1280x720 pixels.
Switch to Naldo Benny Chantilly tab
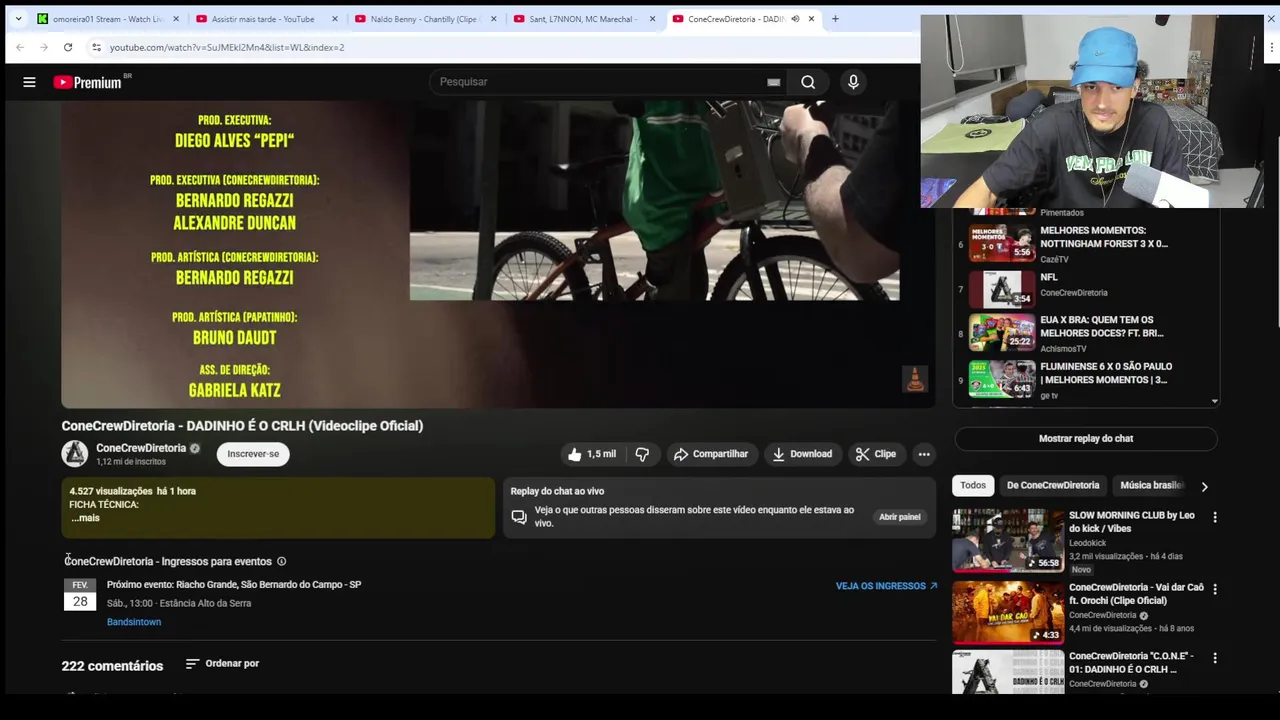tap(425, 19)
